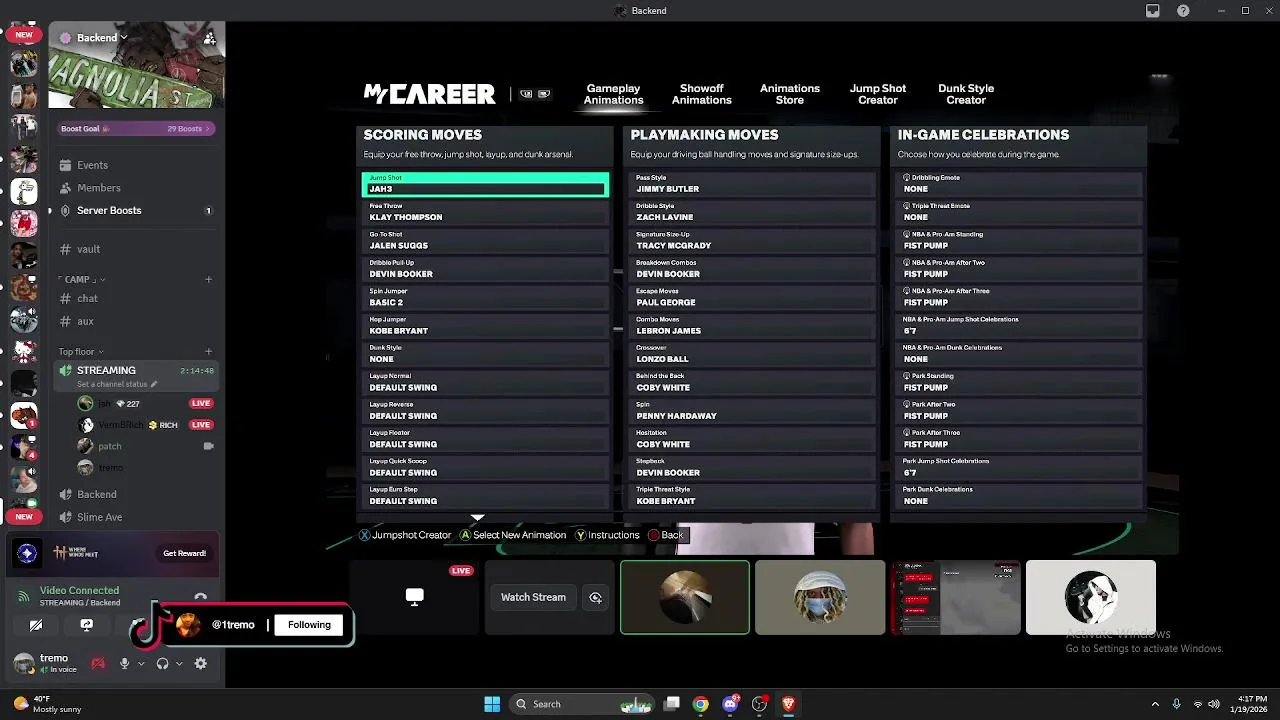
Task: Collapse the CAMP channel category
Action: (x=81, y=279)
